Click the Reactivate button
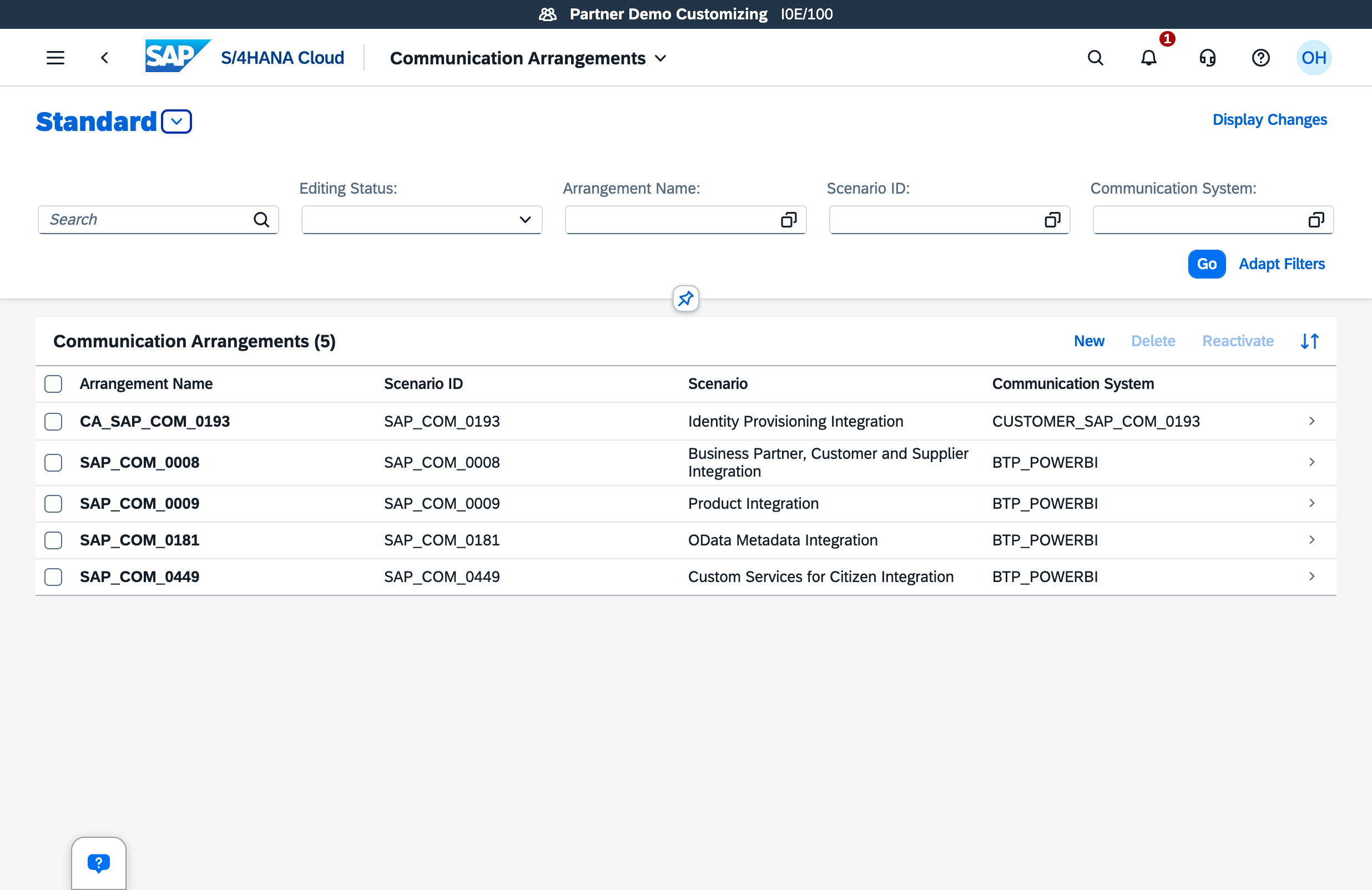This screenshot has height=890, width=1372. 1238,341
